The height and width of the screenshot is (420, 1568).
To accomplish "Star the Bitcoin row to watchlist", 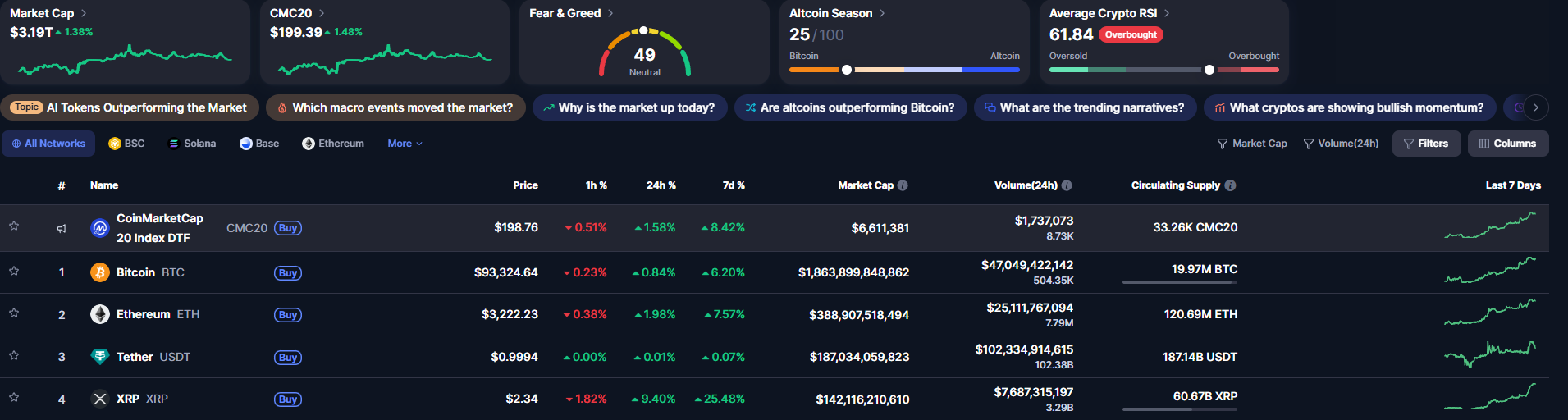I will (x=14, y=271).
